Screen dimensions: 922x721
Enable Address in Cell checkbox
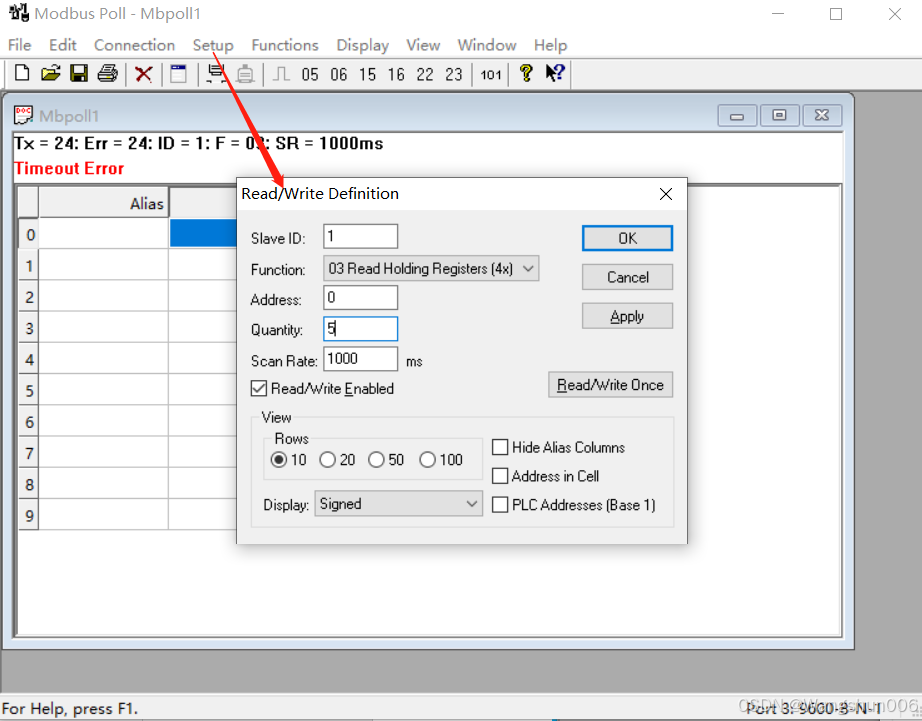coord(500,475)
